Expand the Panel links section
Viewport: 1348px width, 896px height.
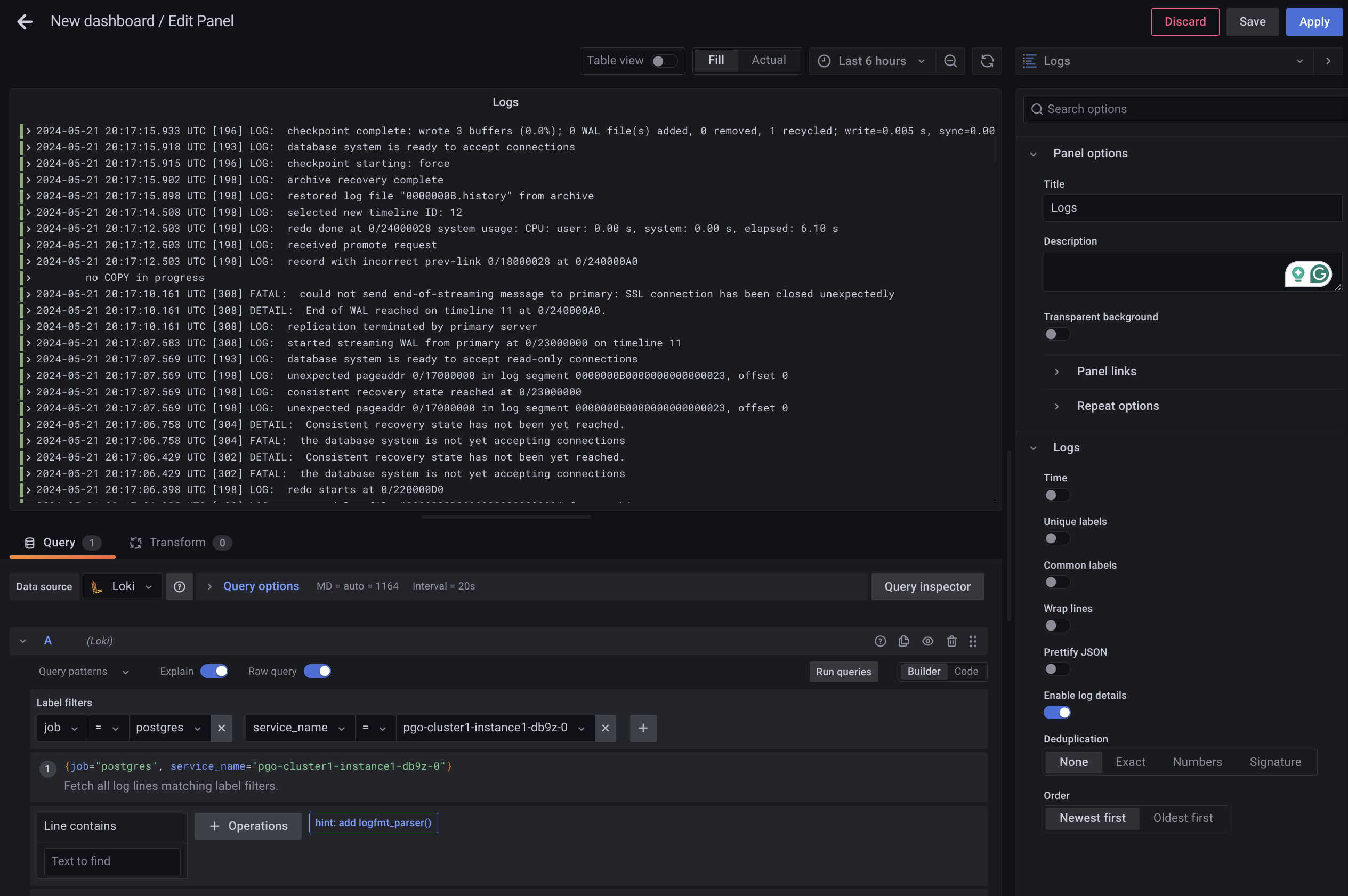(x=1105, y=372)
